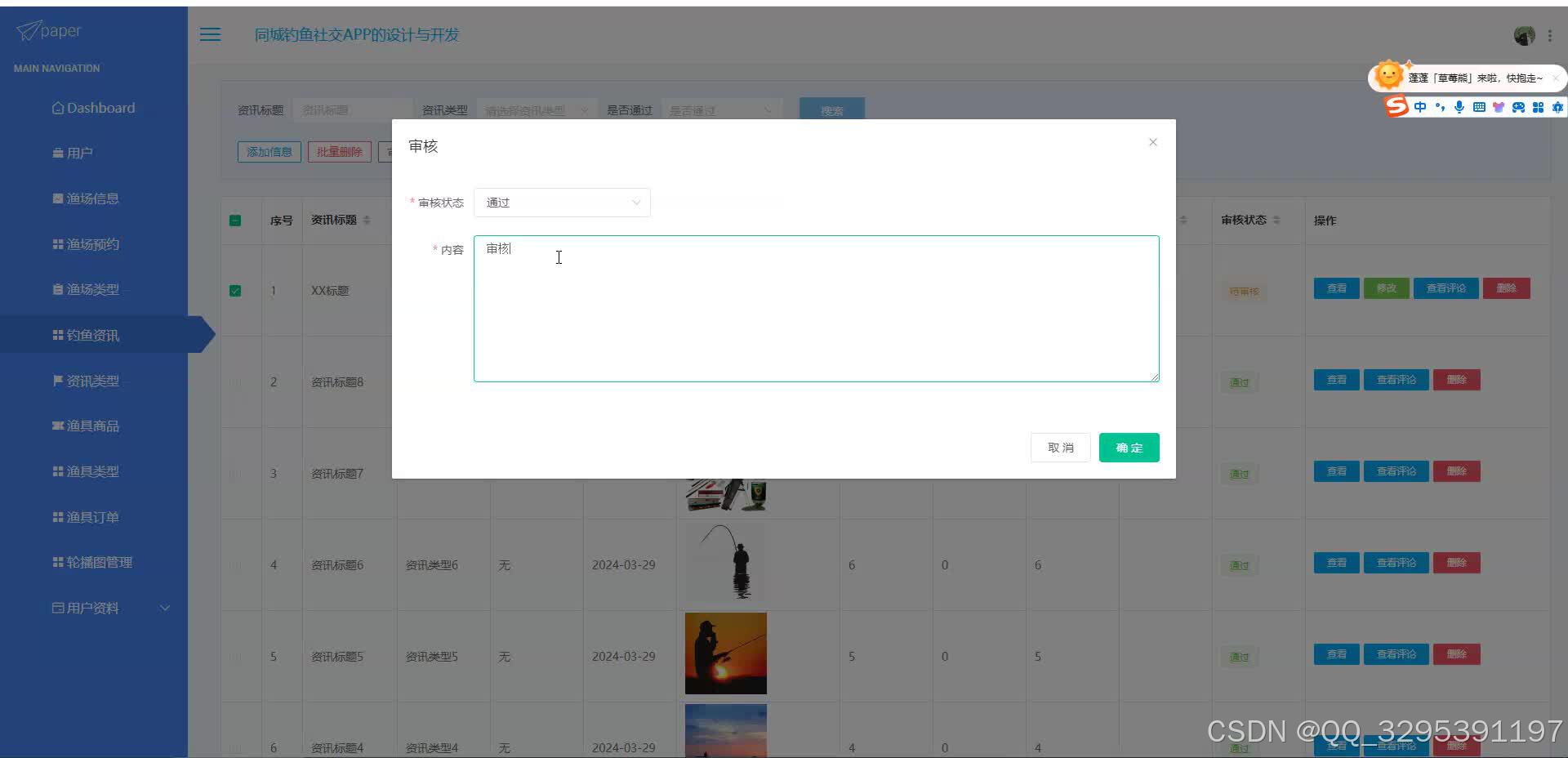Click the 资讯标题5 title cell
Viewport: 1568px width, 758px height.
pos(336,657)
